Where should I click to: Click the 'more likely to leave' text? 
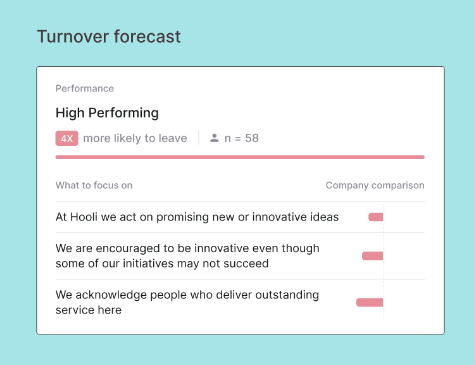pos(135,138)
